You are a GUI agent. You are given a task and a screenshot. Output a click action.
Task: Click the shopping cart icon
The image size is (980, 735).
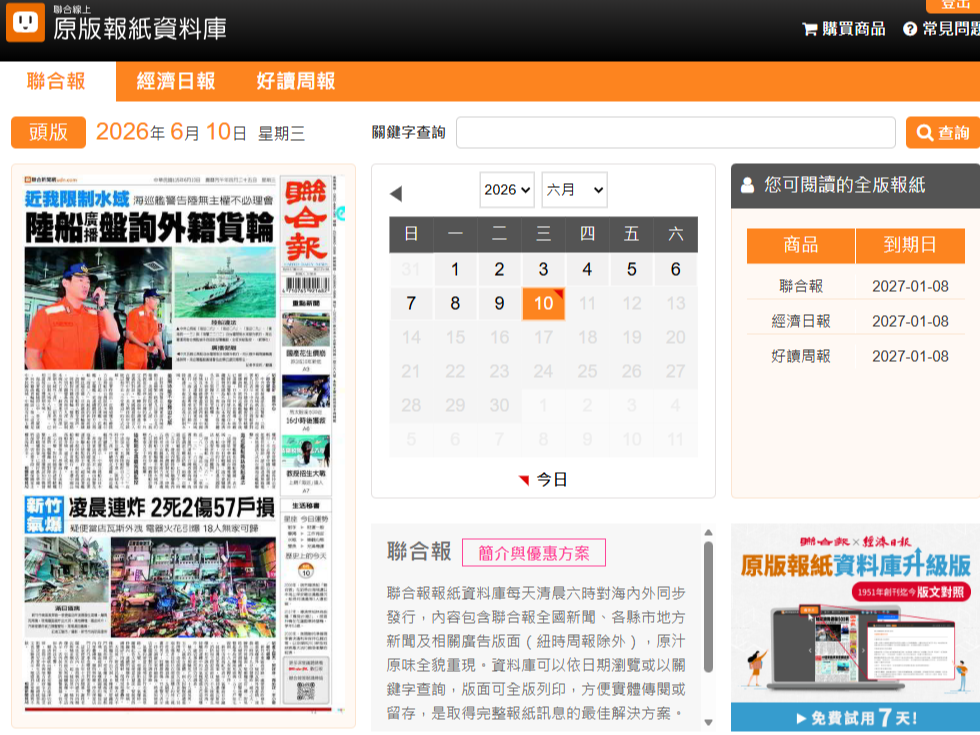tap(809, 29)
